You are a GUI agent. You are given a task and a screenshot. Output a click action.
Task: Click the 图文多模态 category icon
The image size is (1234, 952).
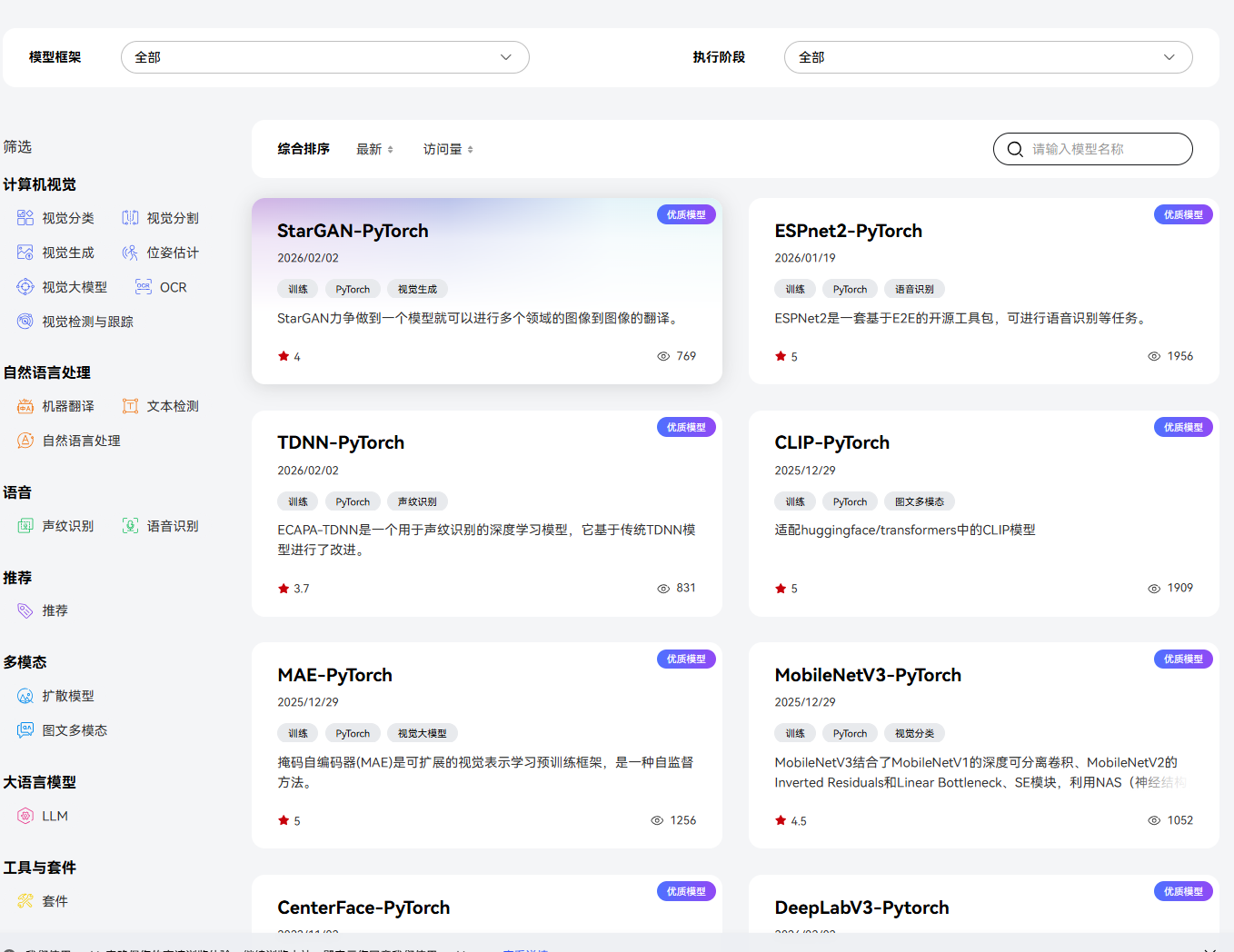point(25,730)
